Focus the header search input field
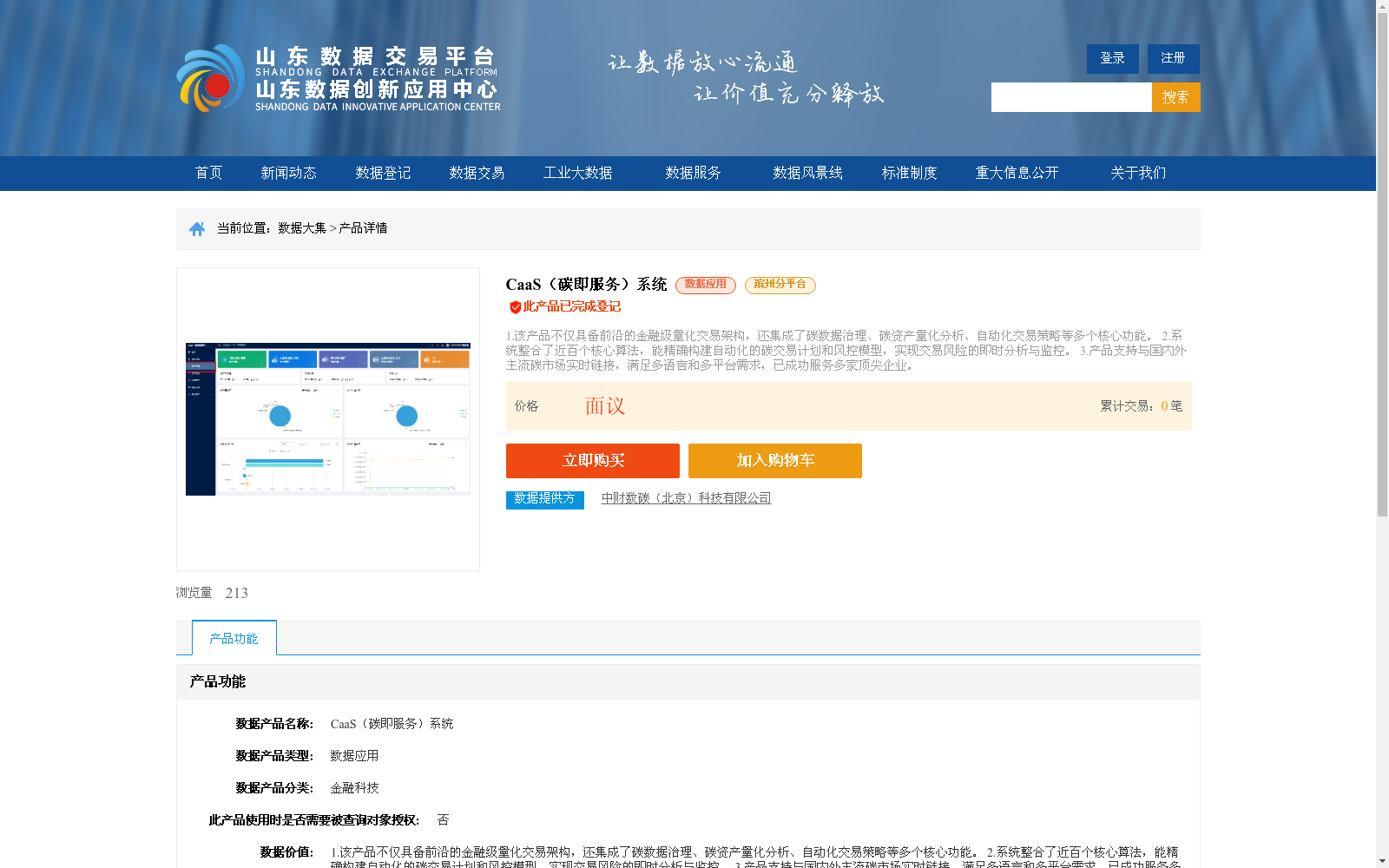This screenshot has width=1389, height=868. click(1071, 97)
